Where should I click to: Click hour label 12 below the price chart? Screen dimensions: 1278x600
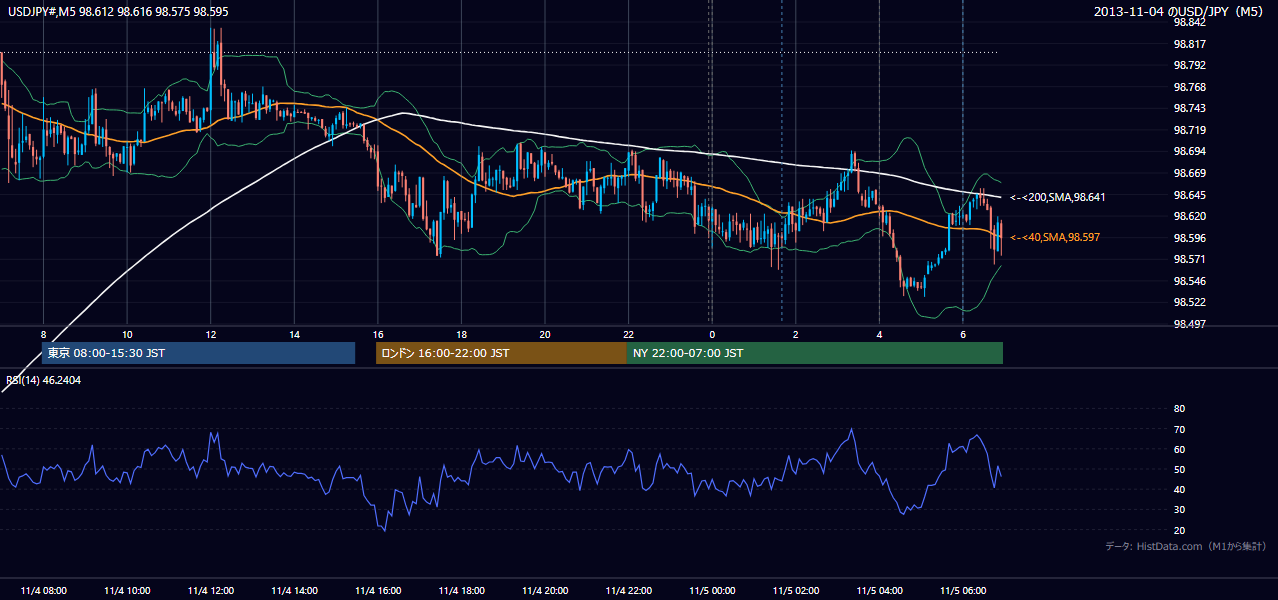click(x=210, y=334)
